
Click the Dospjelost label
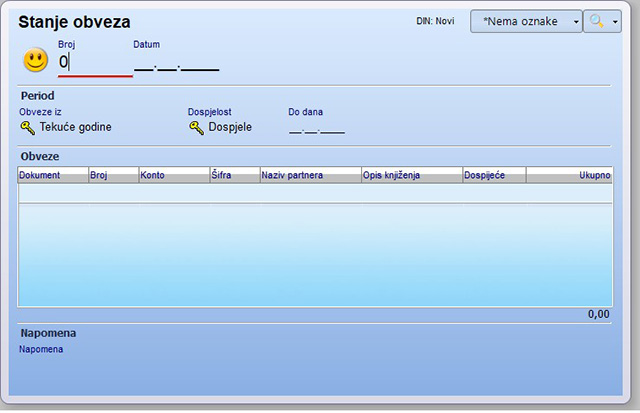coord(209,112)
